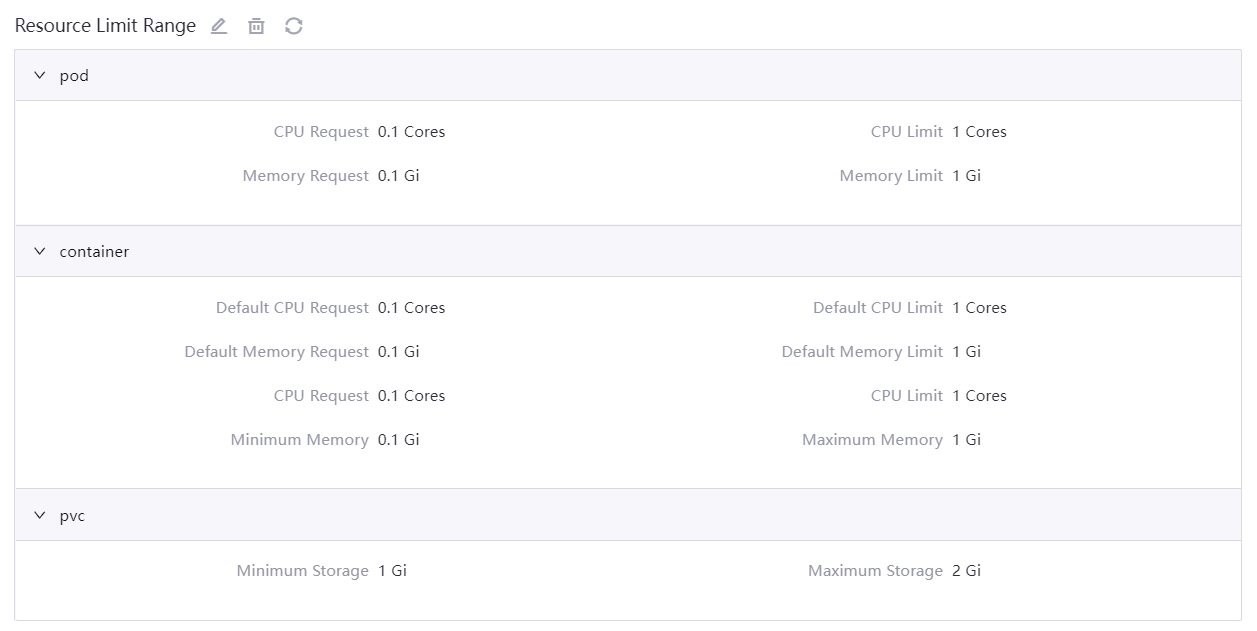The height and width of the screenshot is (631, 1257).
Task: Click the Minimum Storage value under pvc
Action: [x=392, y=570]
